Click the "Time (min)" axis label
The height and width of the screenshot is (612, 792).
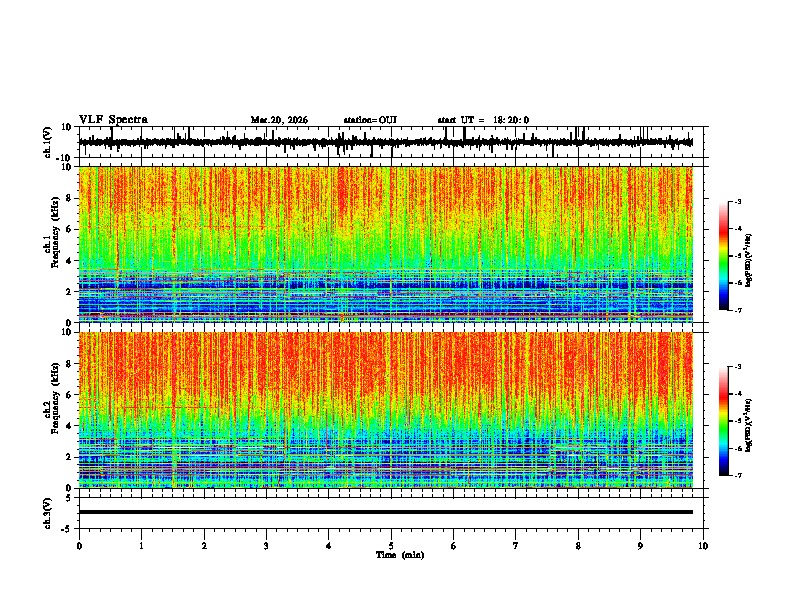(400, 555)
